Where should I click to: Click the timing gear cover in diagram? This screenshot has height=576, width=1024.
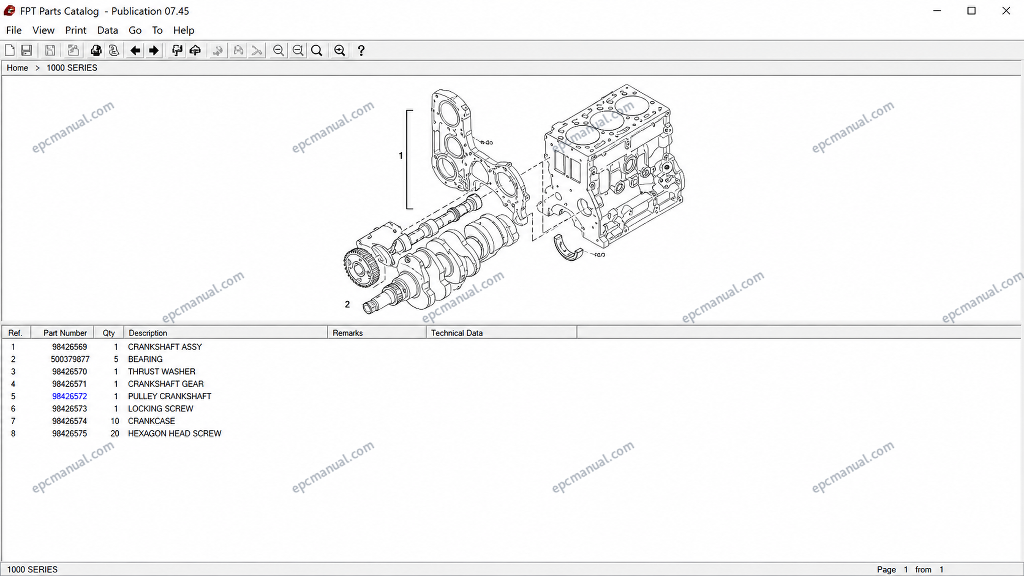(478, 155)
